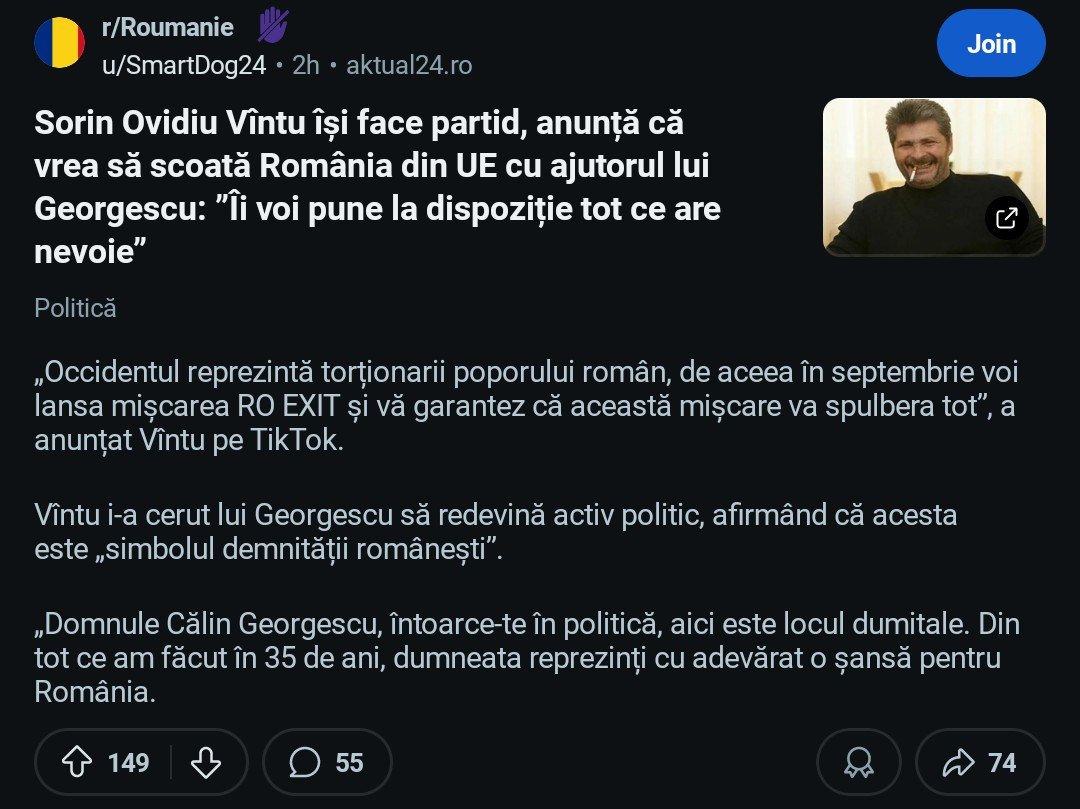The image size is (1080, 809).
Task: Tap the purple hand icon beside r/Roumanie
Action: point(273,25)
